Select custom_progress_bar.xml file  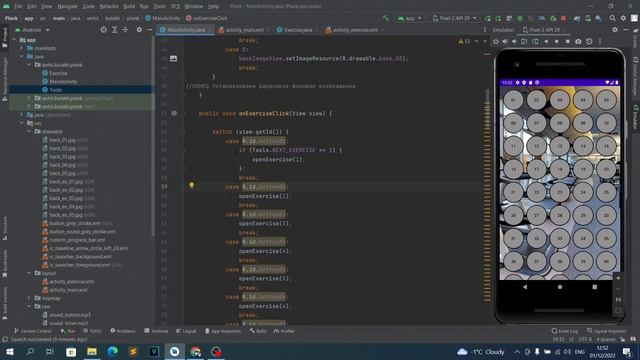[x=77, y=240]
